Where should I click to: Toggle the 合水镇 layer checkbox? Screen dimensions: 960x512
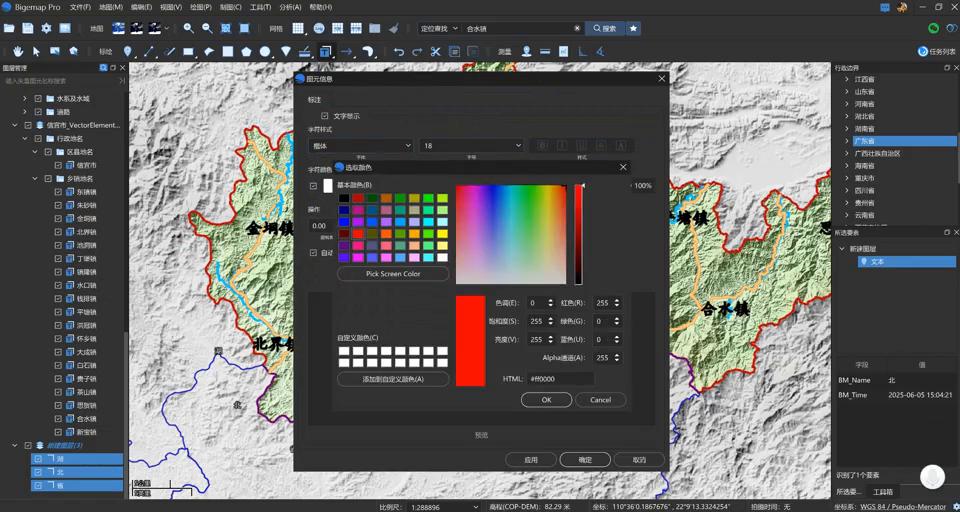pos(58,419)
